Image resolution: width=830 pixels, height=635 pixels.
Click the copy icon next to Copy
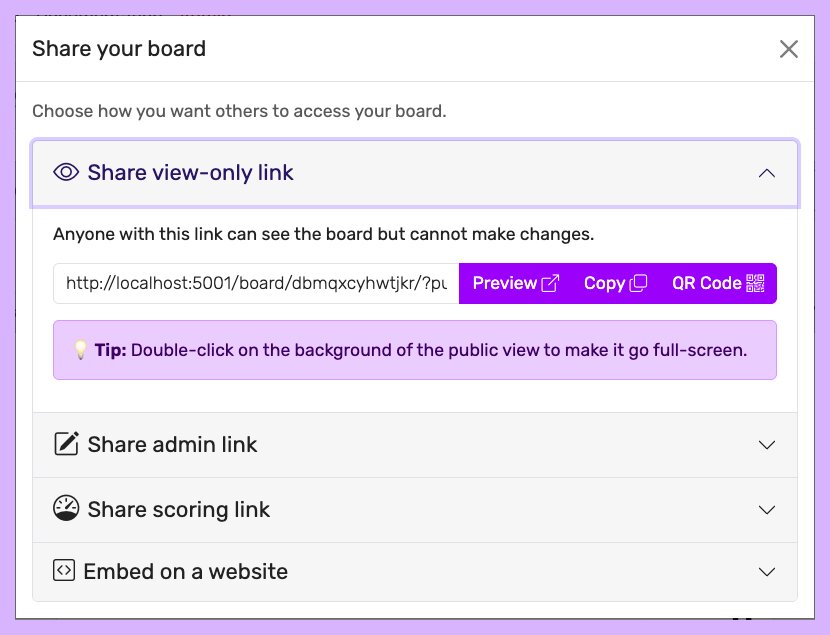(x=638, y=283)
